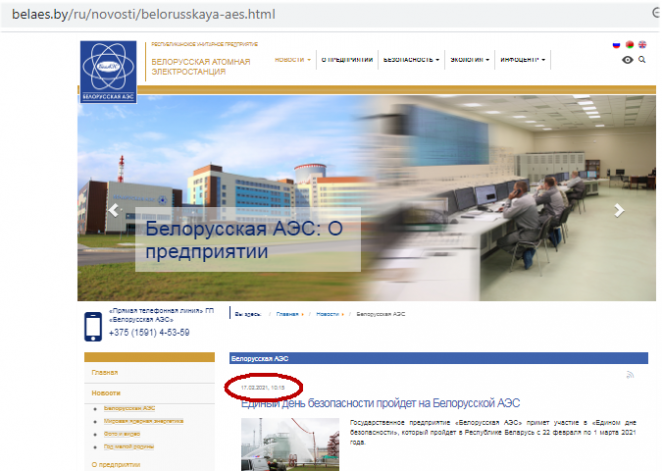Expand the Экология dropdown menu

click(x=469, y=60)
